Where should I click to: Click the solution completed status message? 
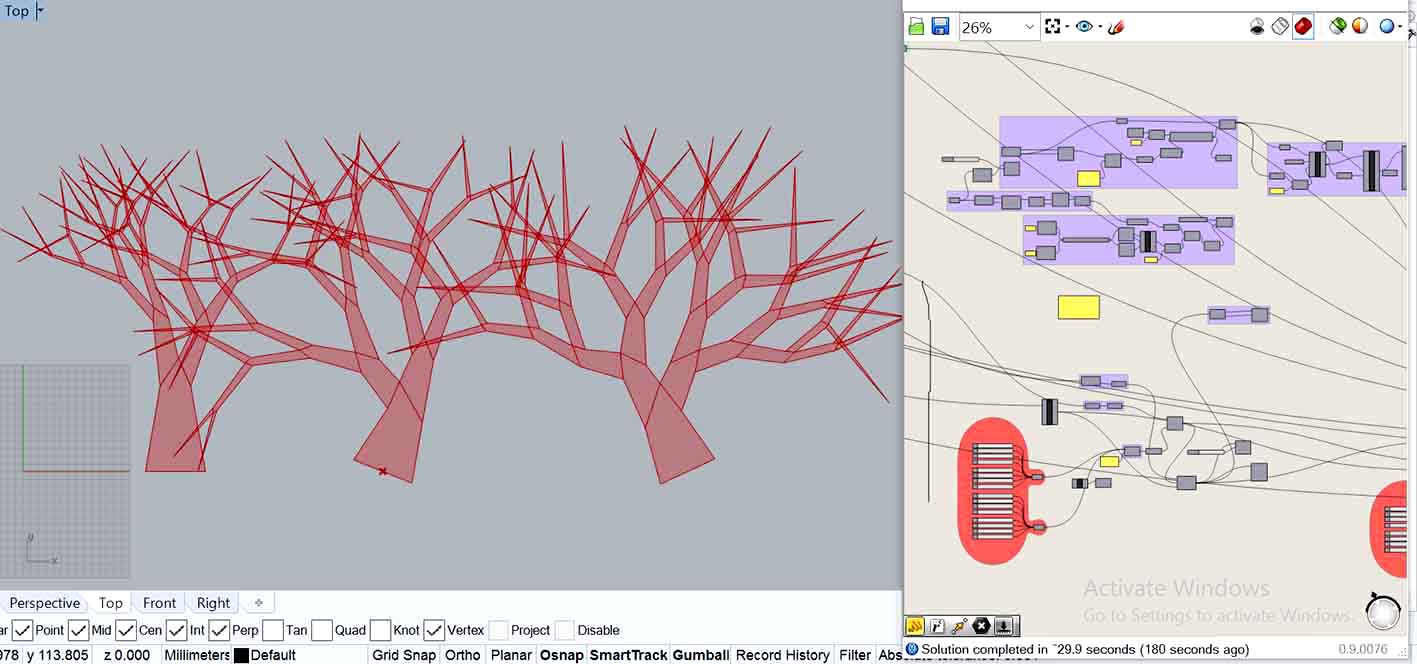[x=1085, y=649]
